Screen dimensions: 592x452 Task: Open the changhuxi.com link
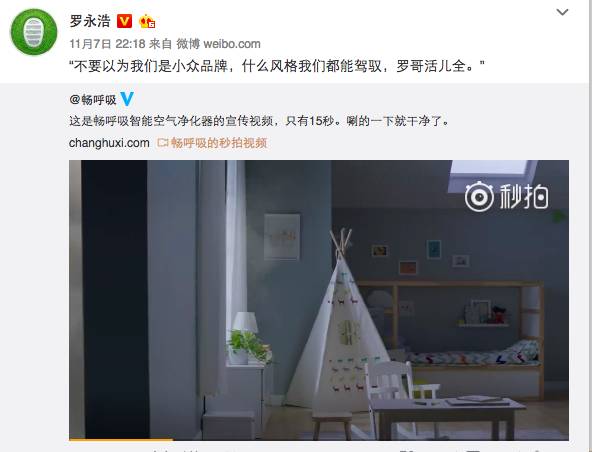[109, 143]
